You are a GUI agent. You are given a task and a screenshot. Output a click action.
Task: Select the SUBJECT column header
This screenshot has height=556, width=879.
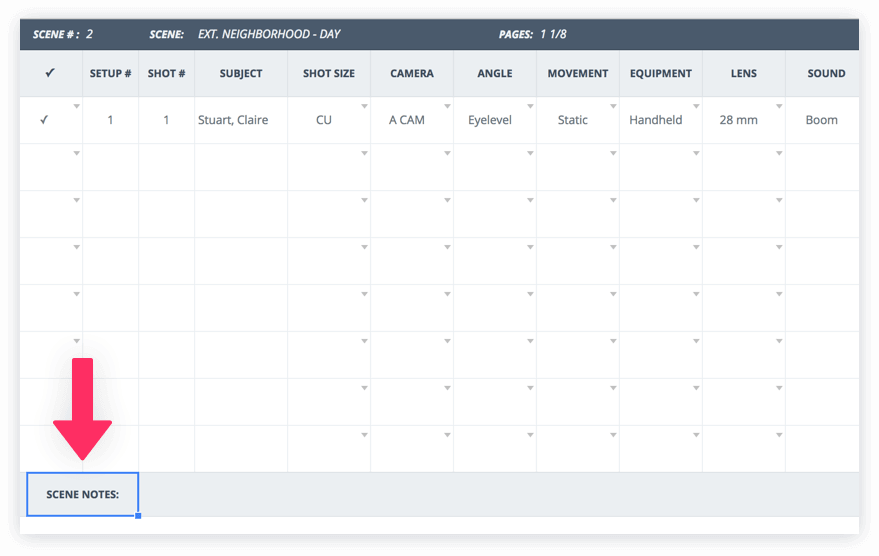click(241, 73)
